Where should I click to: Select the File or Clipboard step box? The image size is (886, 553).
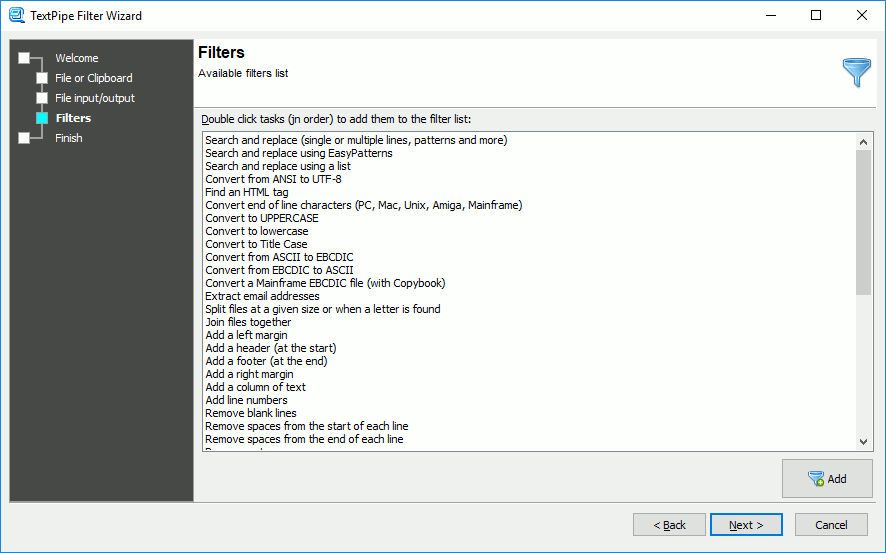click(42, 78)
